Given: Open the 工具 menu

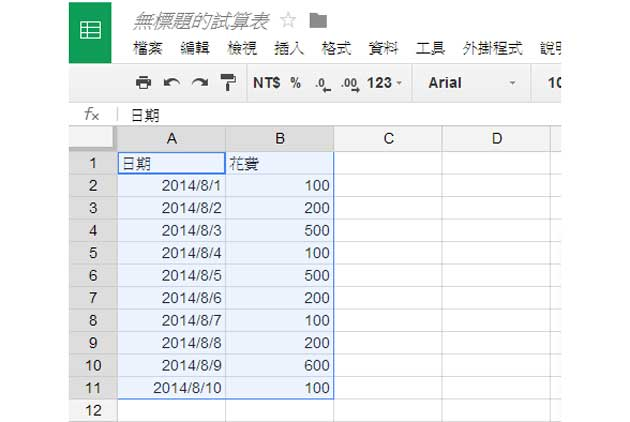Looking at the screenshot, I should 430,49.
